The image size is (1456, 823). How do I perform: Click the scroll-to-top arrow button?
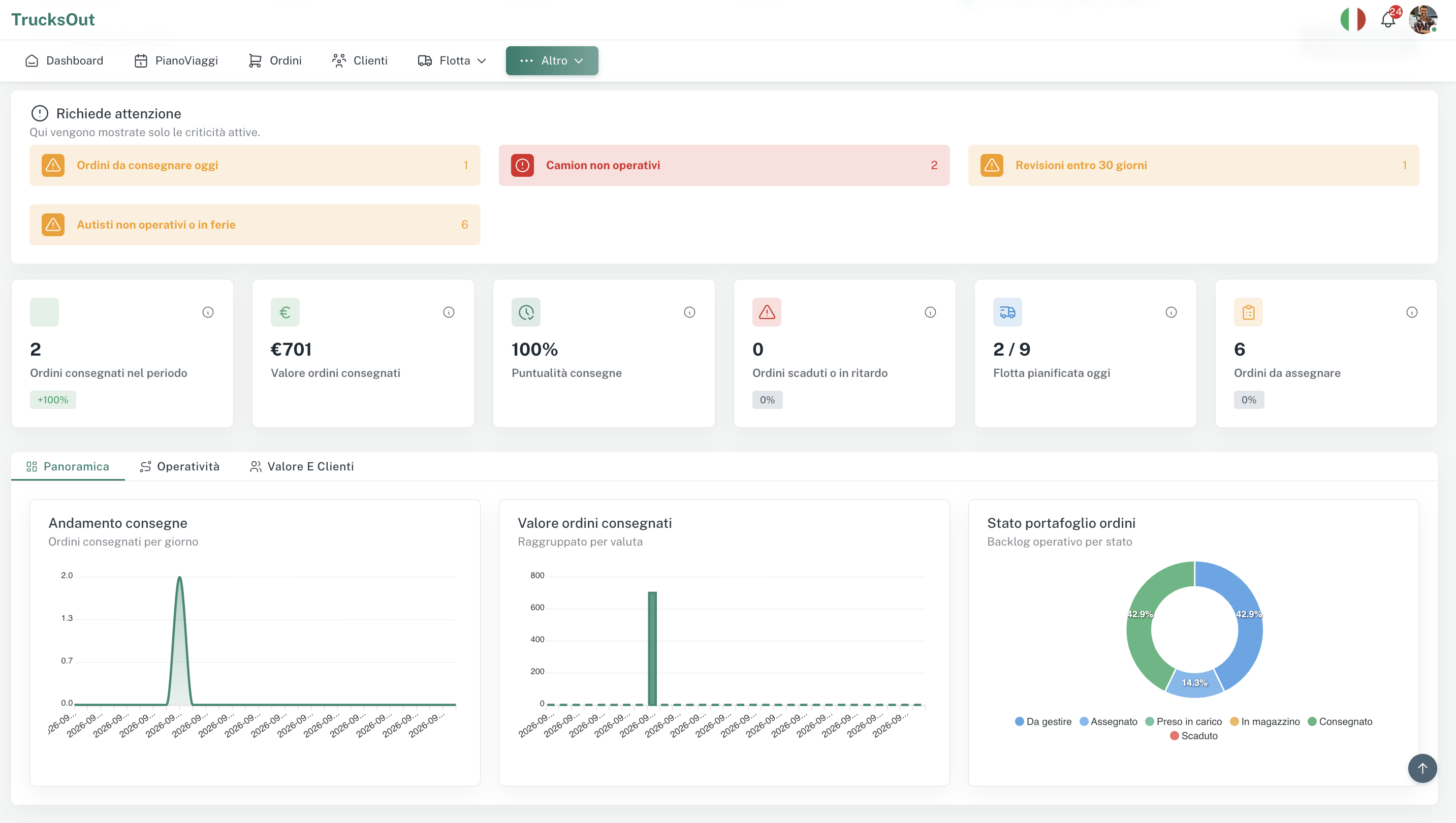[x=1422, y=768]
